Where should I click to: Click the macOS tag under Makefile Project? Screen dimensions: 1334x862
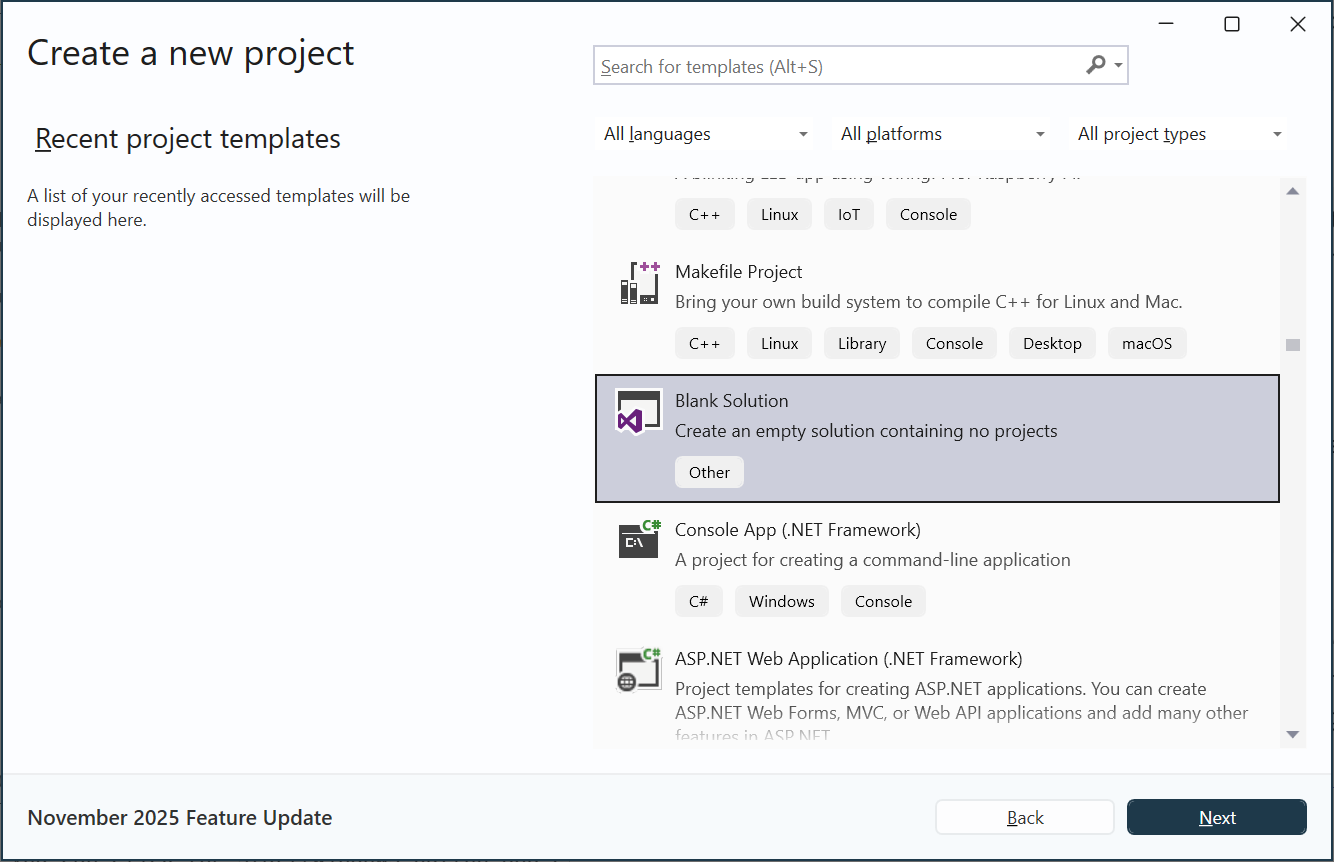(x=1147, y=343)
